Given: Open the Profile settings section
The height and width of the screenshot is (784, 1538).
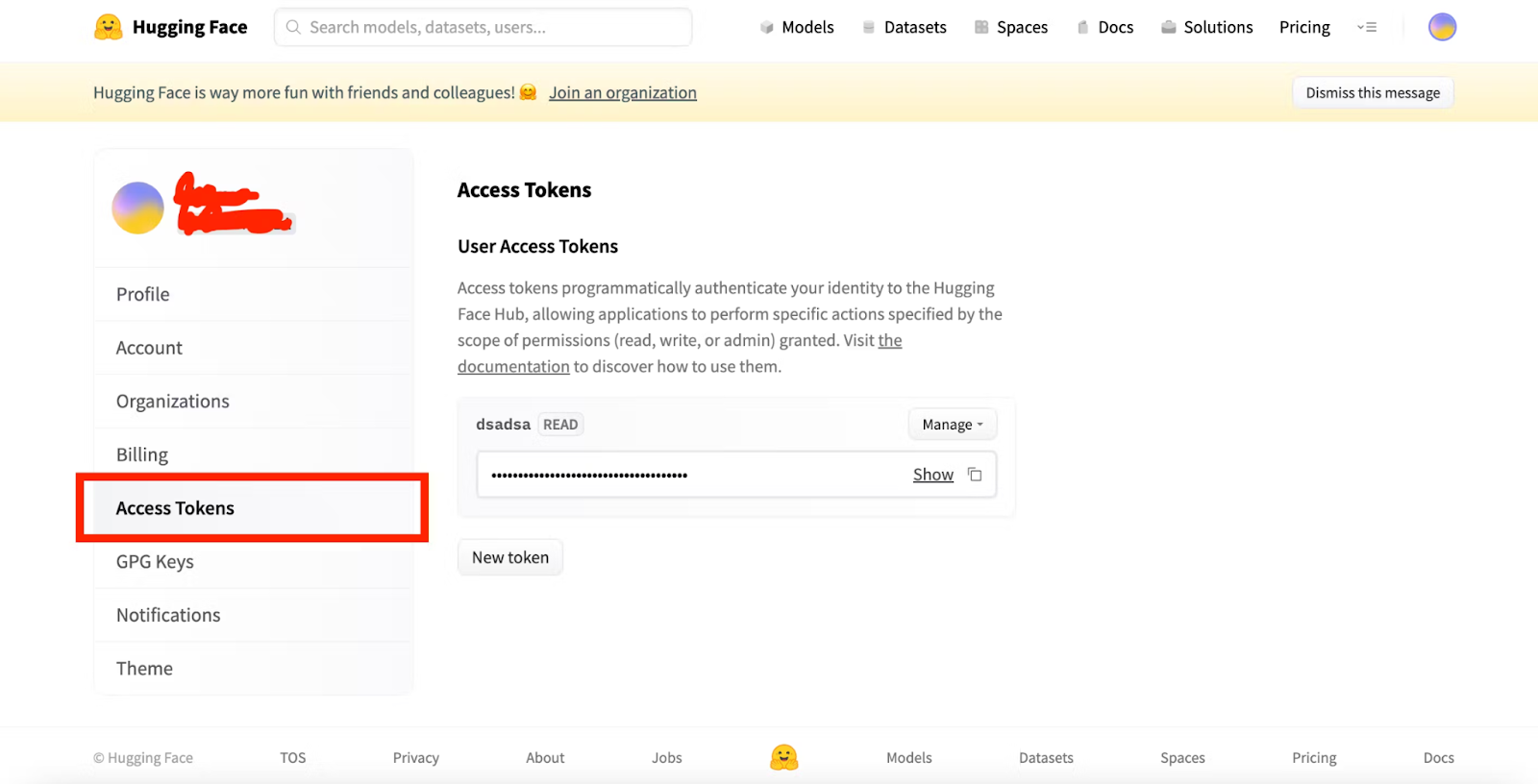Looking at the screenshot, I should pos(143,294).
